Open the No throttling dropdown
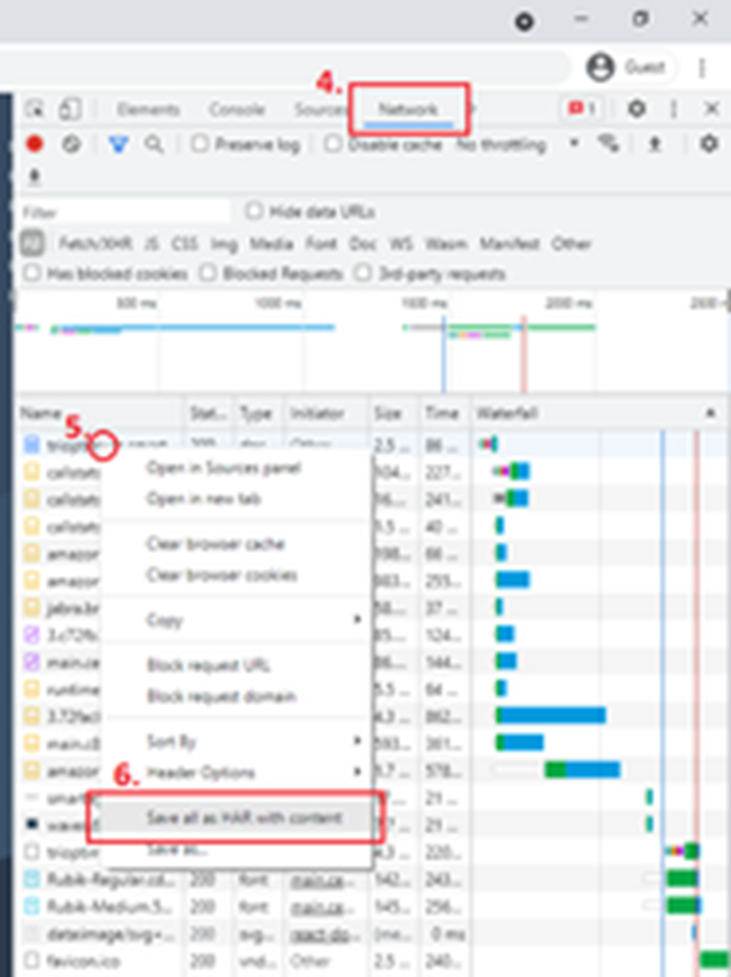731x977 pixels. click(x=517, y=144)
